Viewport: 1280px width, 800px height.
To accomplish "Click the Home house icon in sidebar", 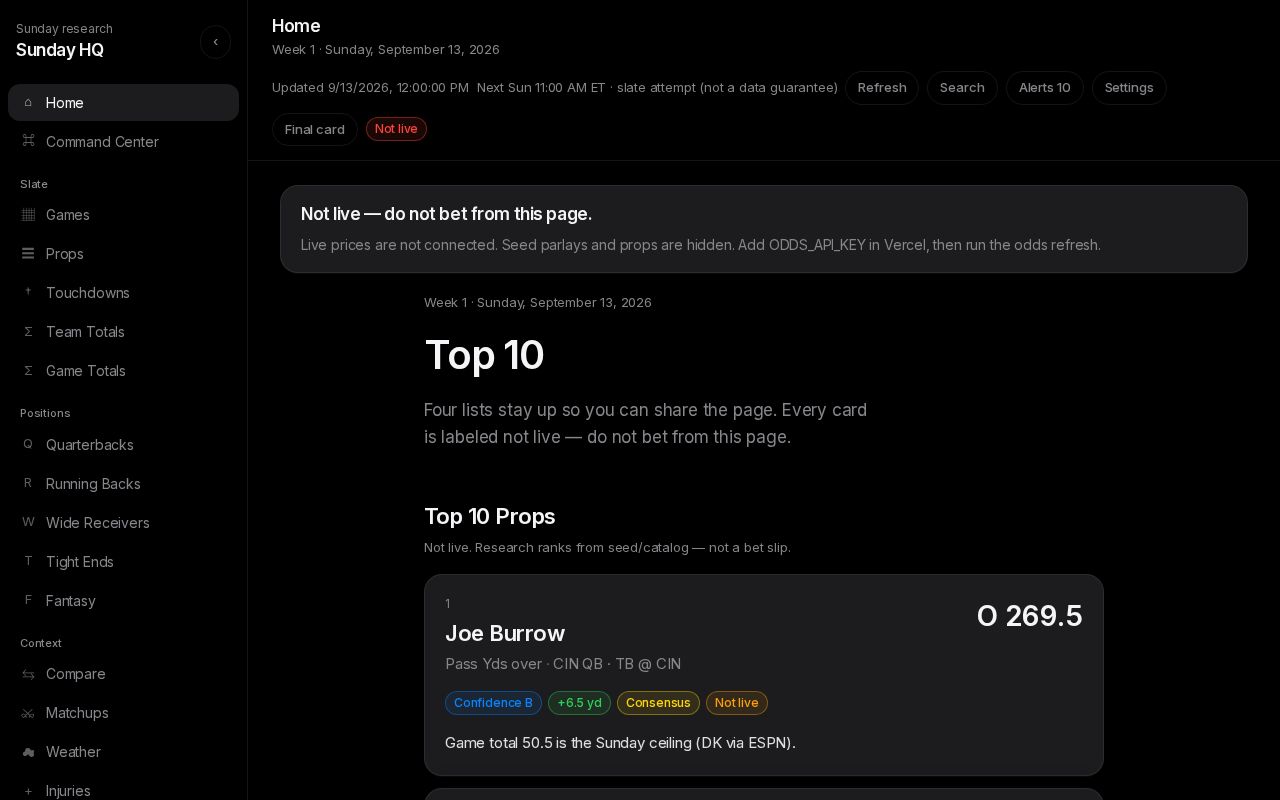I will coord(28,103).
